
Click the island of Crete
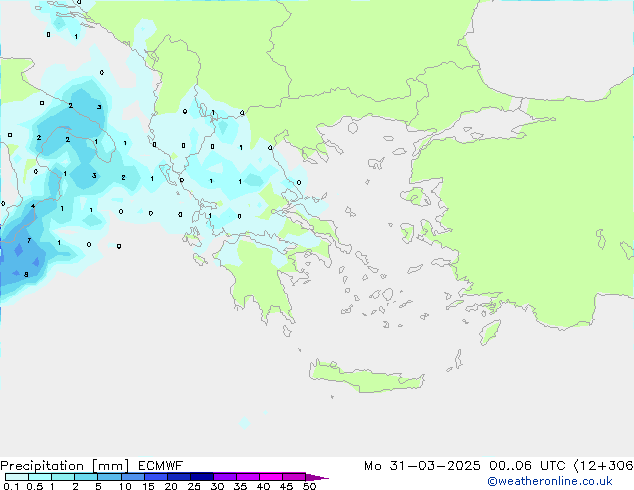click(366, 377)
